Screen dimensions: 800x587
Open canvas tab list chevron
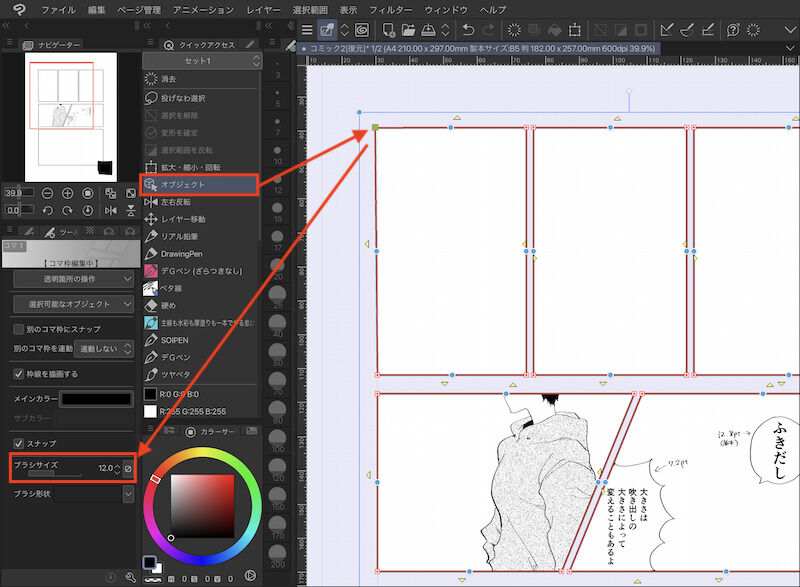(790, 47)
